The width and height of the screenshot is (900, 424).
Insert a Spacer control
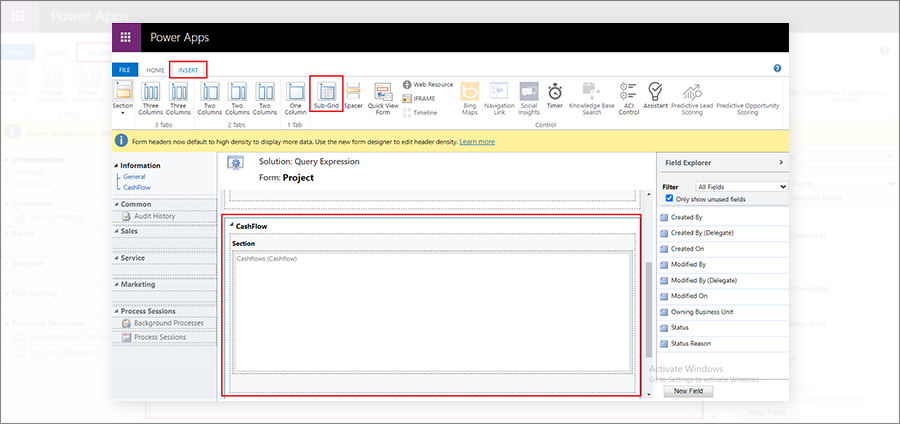point(354,95)
